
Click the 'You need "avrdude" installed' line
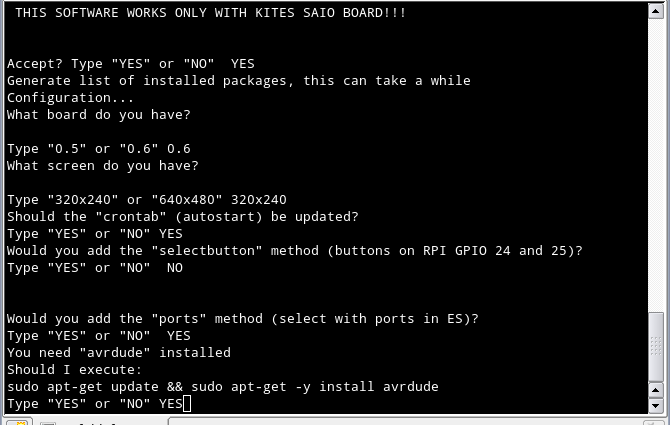click(119, 352)
